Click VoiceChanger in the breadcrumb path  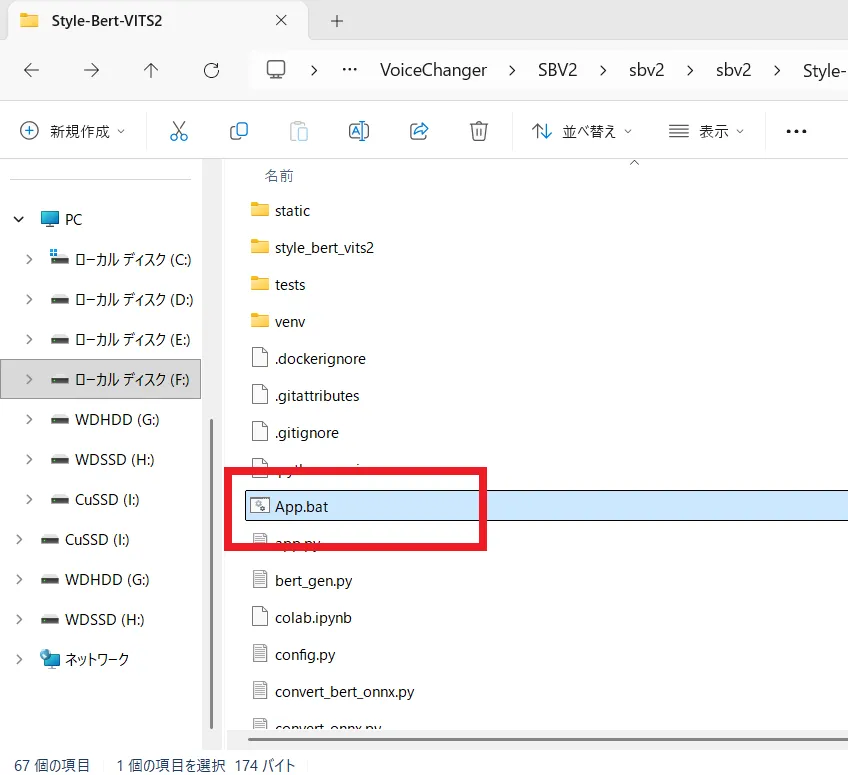(433, 70)
